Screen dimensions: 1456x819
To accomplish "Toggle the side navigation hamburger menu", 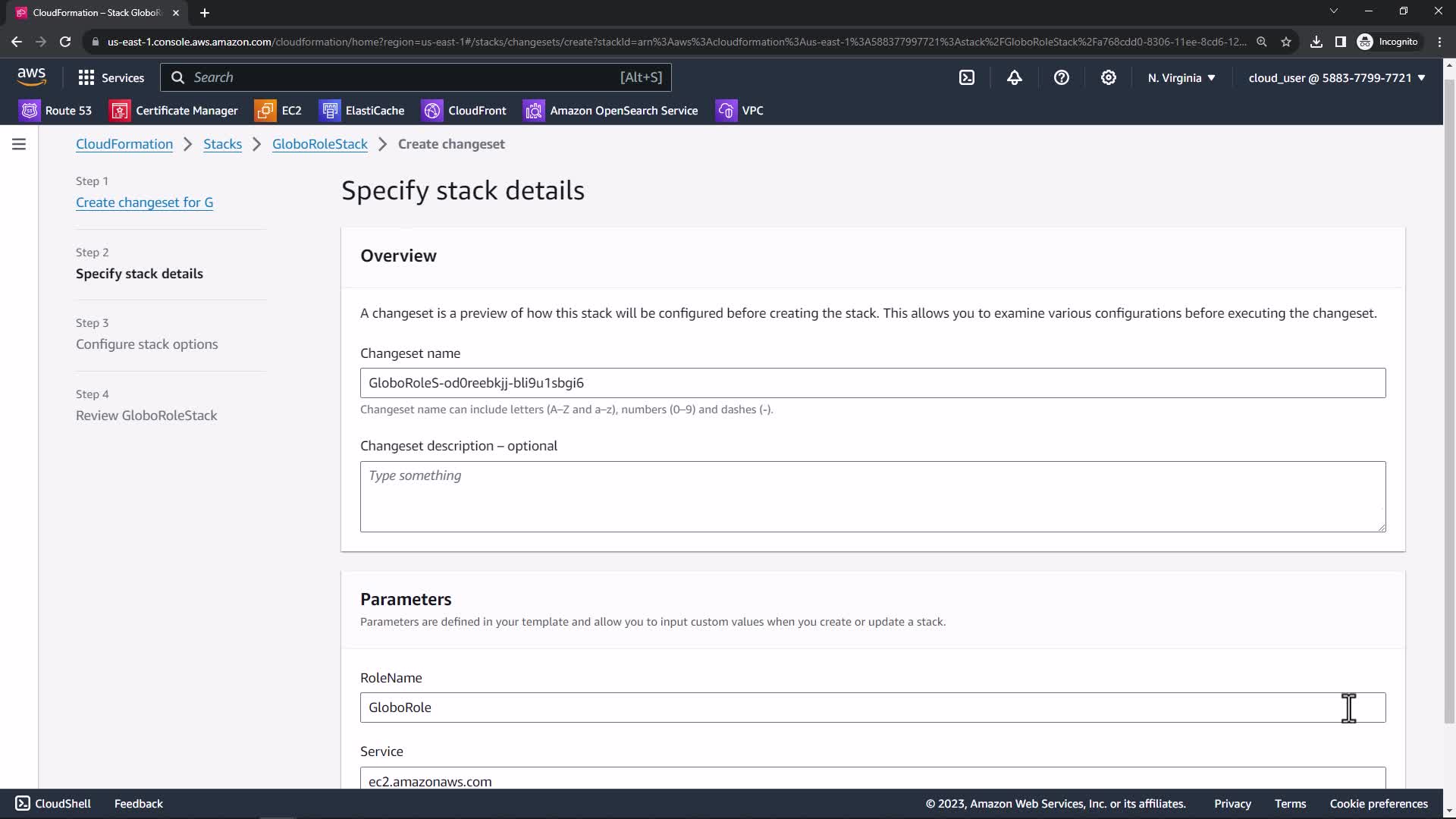I will click(19, 144).
